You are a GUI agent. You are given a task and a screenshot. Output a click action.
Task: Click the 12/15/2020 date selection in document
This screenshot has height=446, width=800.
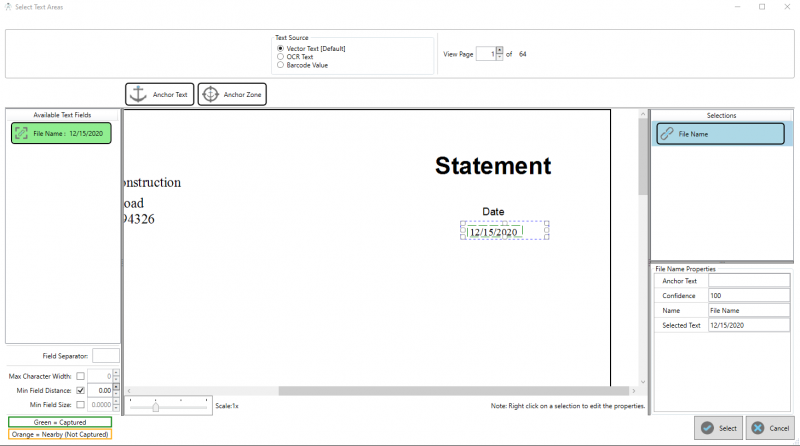[494, 232]
